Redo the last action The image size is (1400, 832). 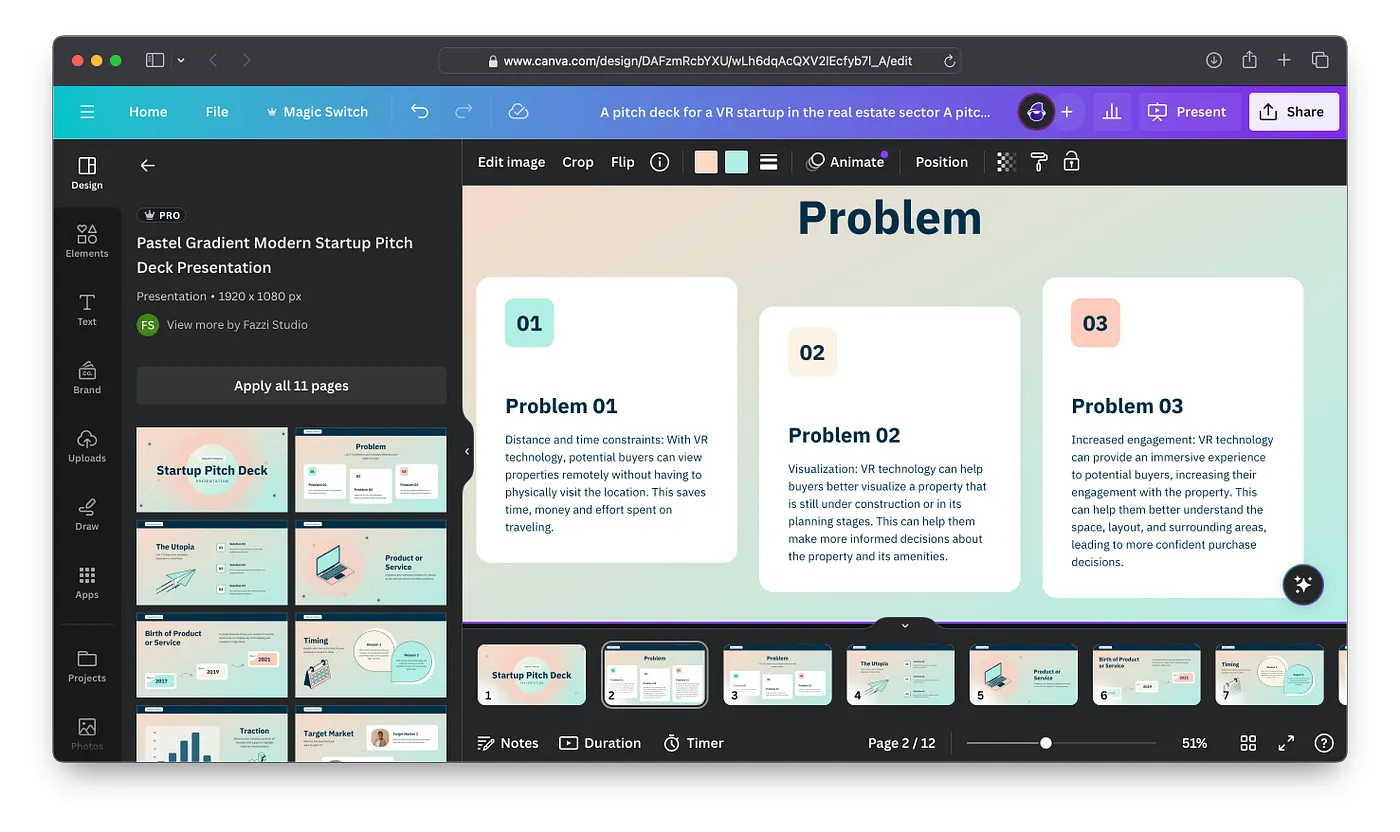pos(464,112)
